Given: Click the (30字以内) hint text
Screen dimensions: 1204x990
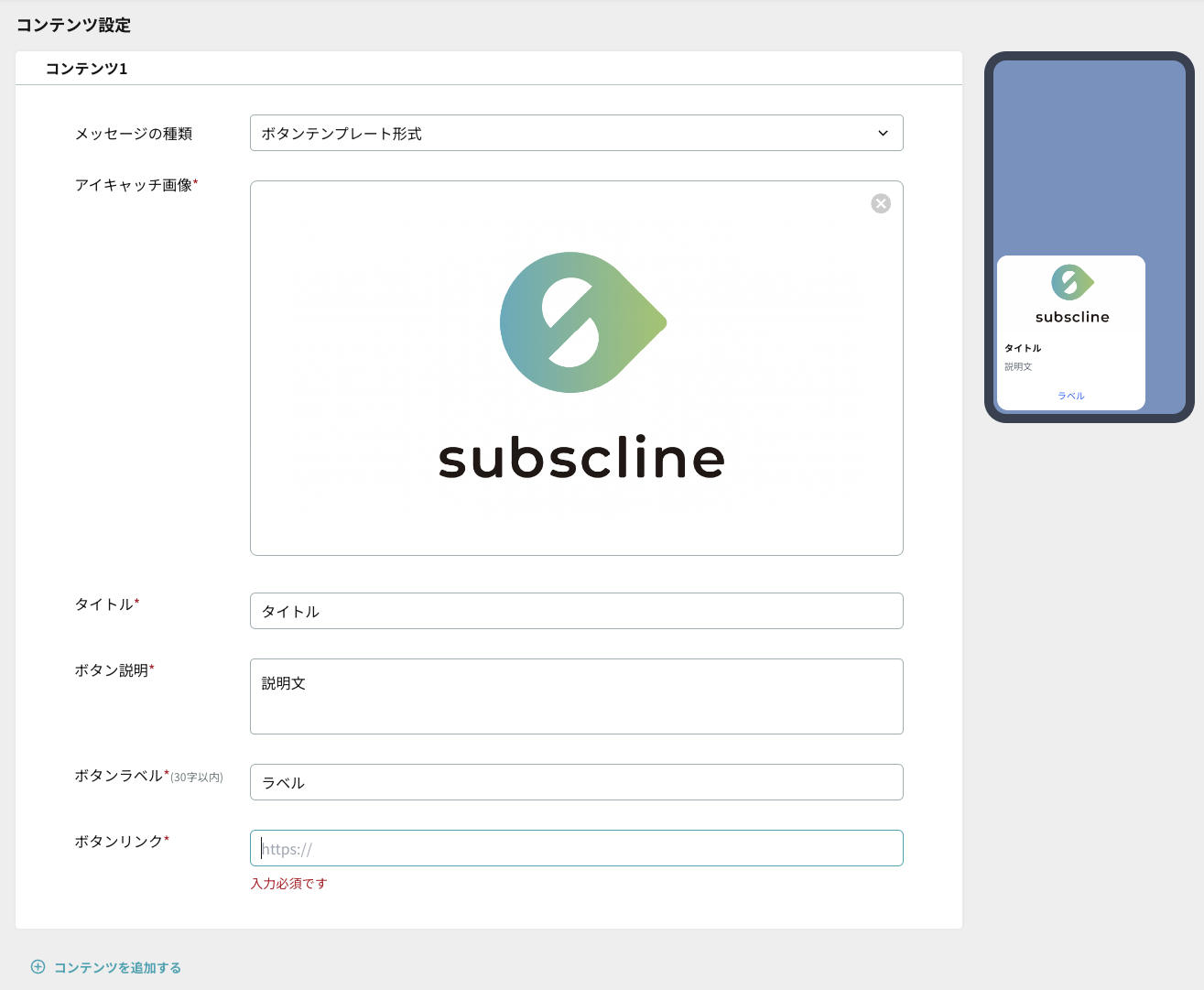Looking at the screenshot, I should pyautogui.click(x=197, y=778).
